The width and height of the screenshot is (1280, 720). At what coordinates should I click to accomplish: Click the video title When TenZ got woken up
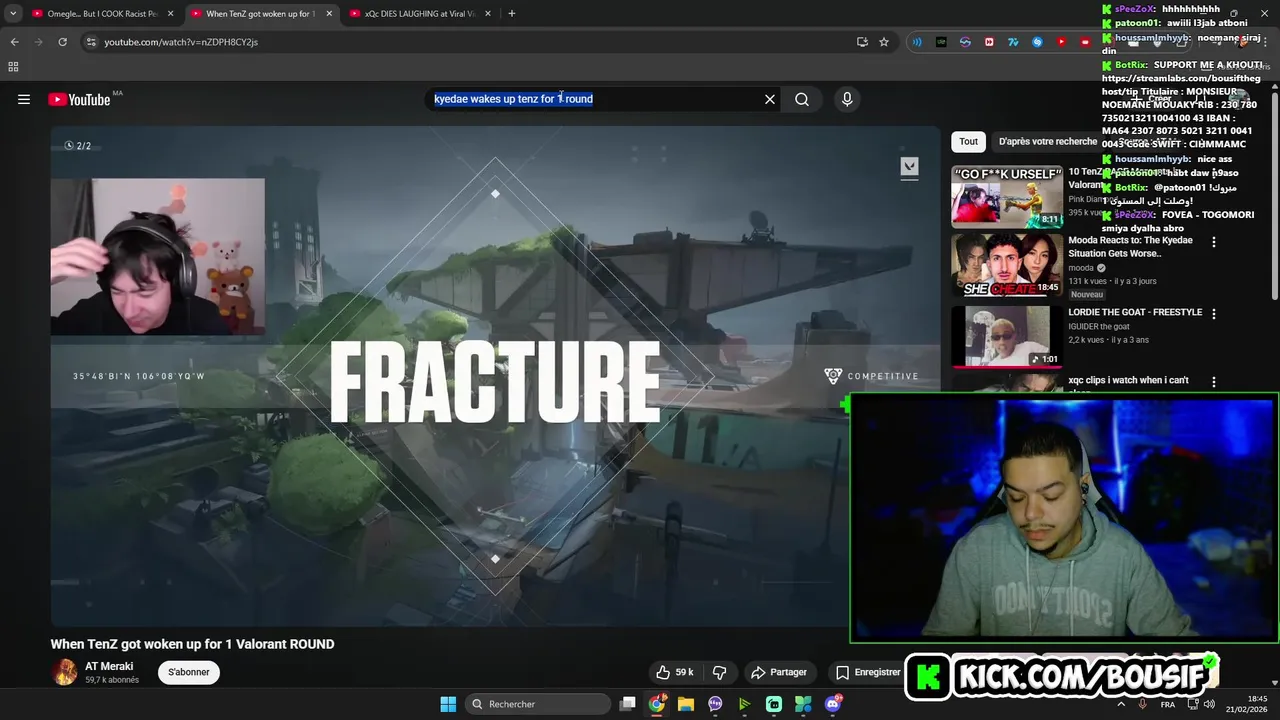click(193, 644)
